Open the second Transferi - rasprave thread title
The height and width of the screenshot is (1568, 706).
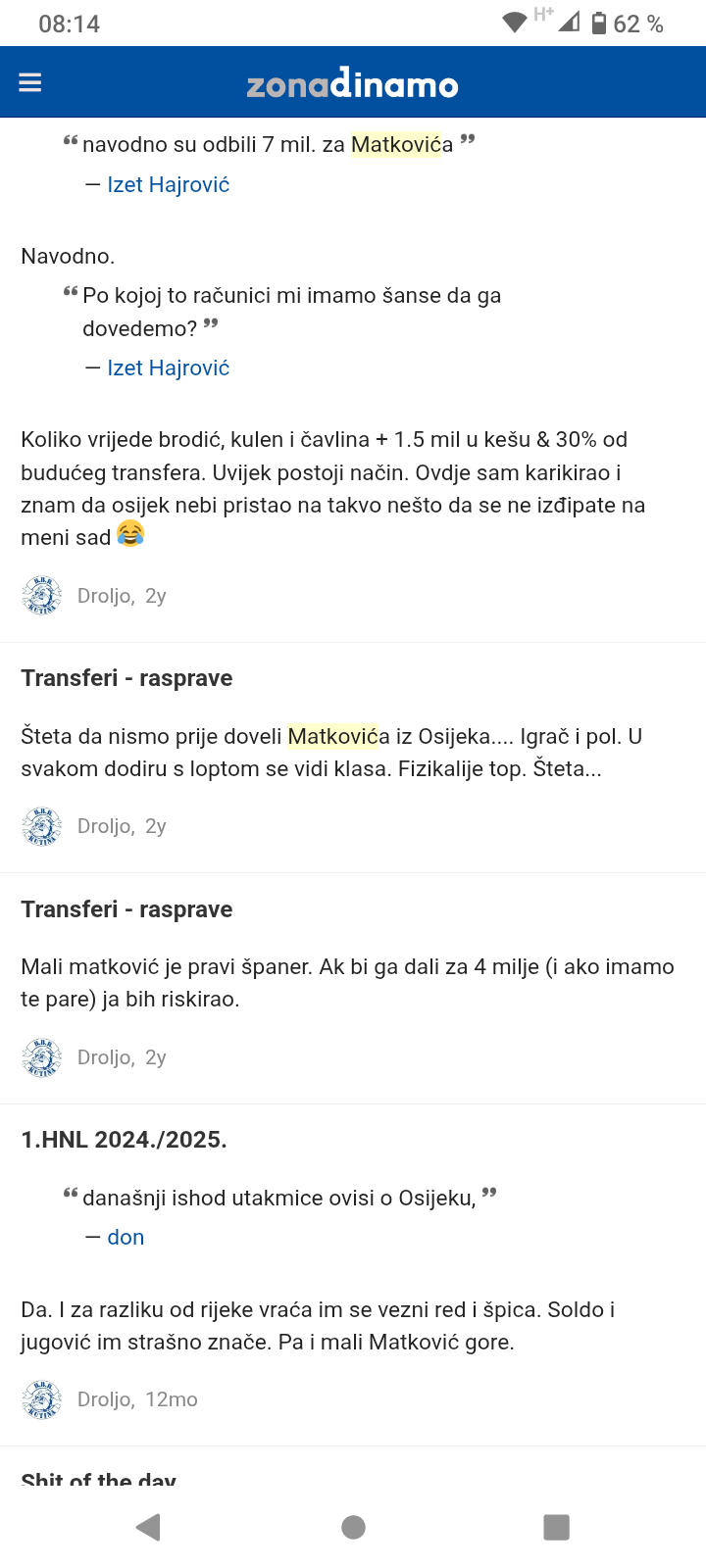coord(126,909)
